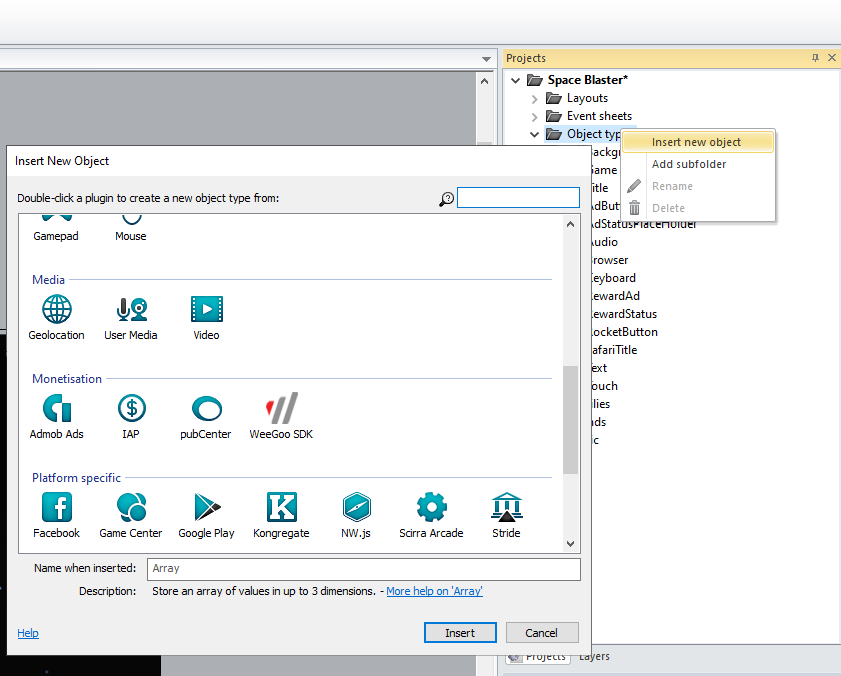Click the IAP monetisation plugin
841x676 pixels.
[131, 408]
